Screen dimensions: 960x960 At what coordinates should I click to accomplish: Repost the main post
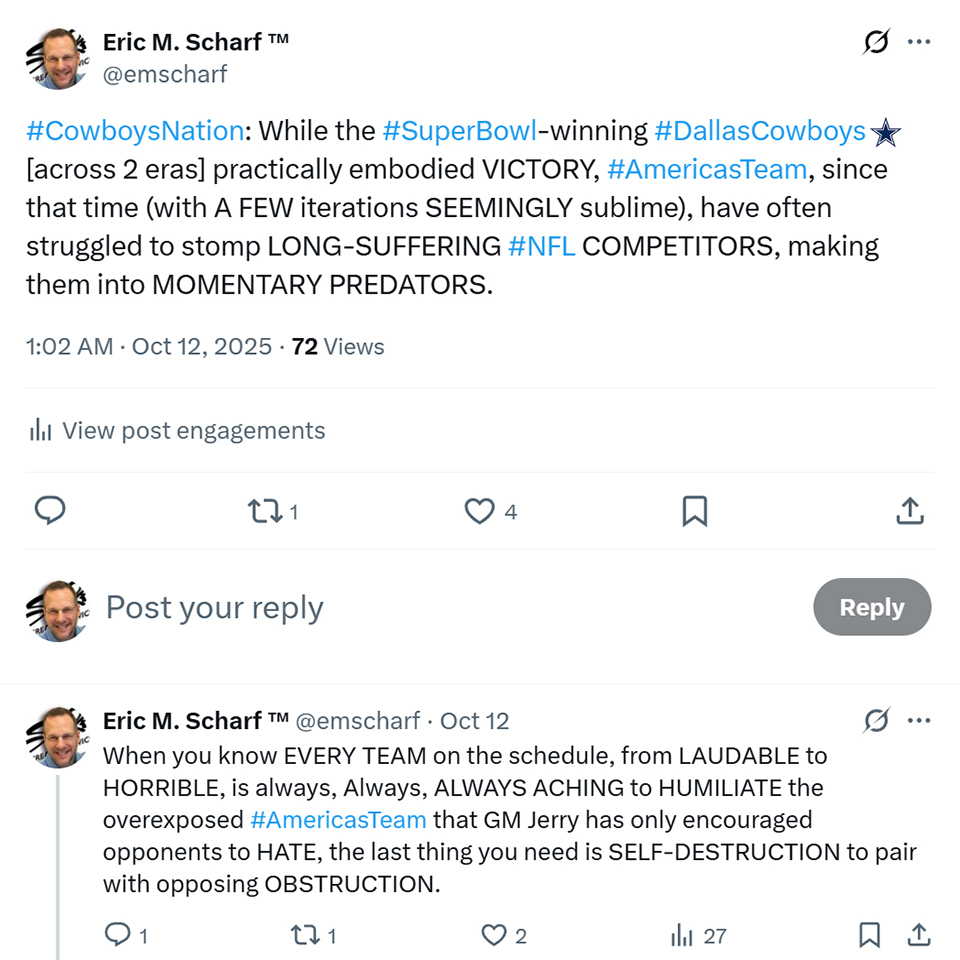tap(265, 511)
